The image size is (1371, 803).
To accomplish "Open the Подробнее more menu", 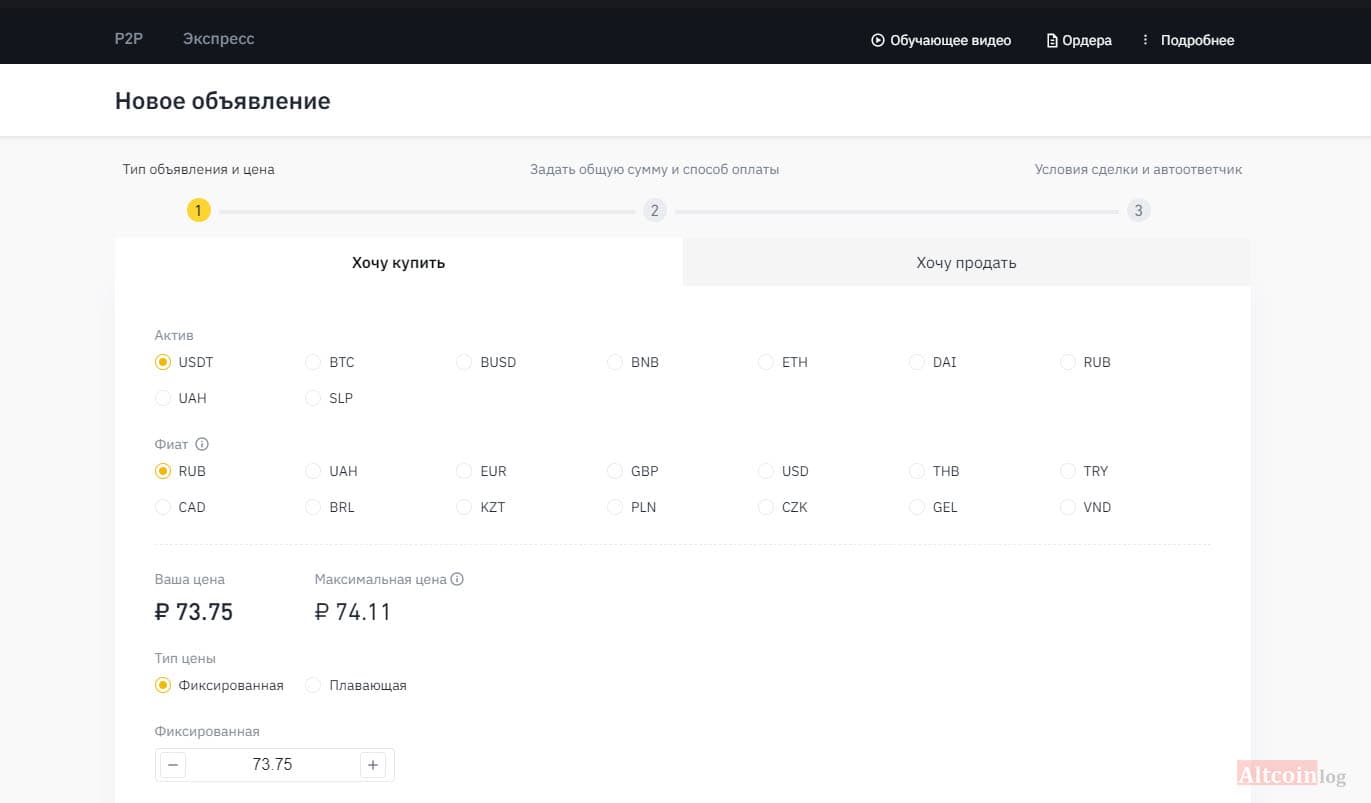I will click(x=1188, y=40).
